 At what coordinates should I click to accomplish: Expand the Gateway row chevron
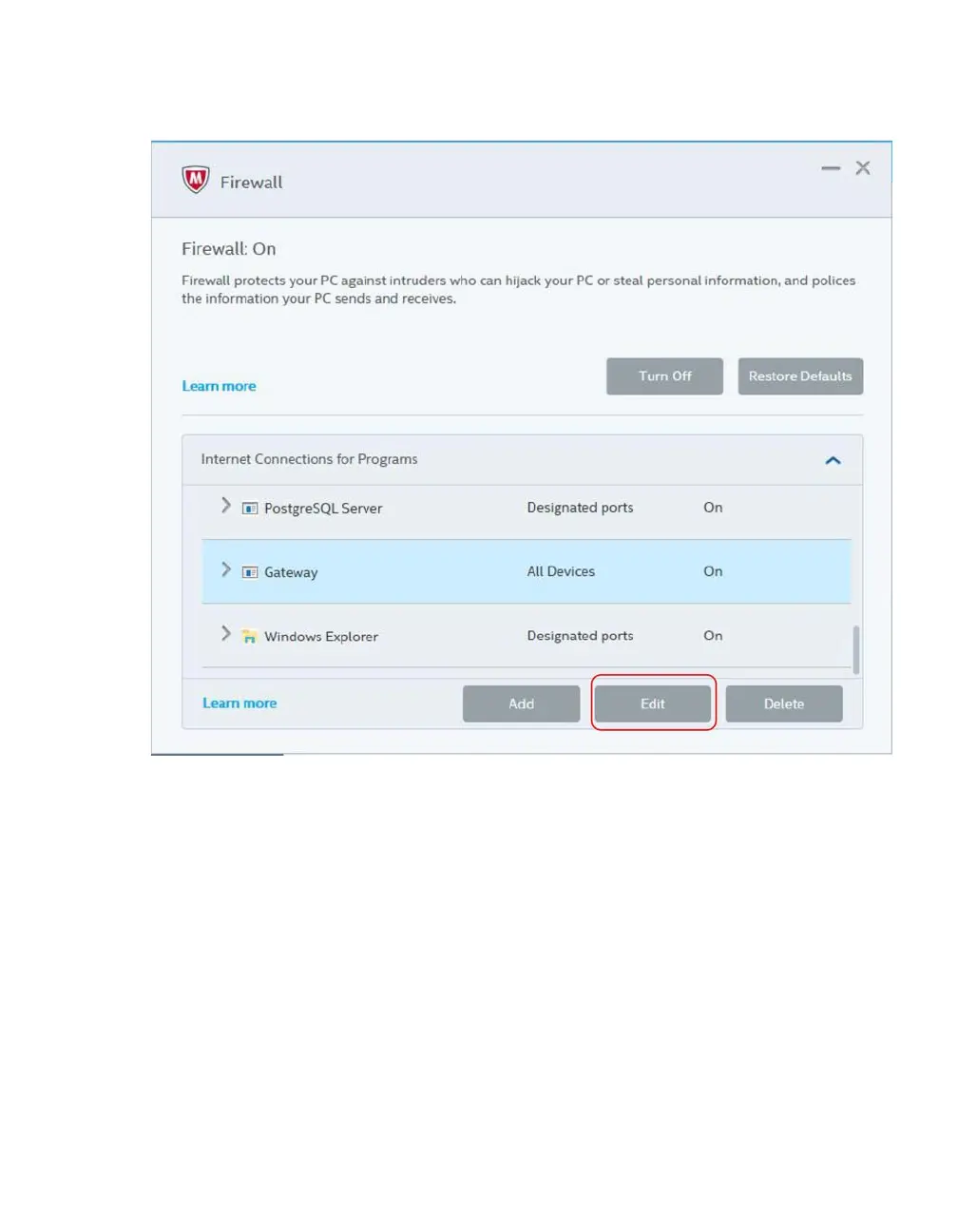click(225, 569)
